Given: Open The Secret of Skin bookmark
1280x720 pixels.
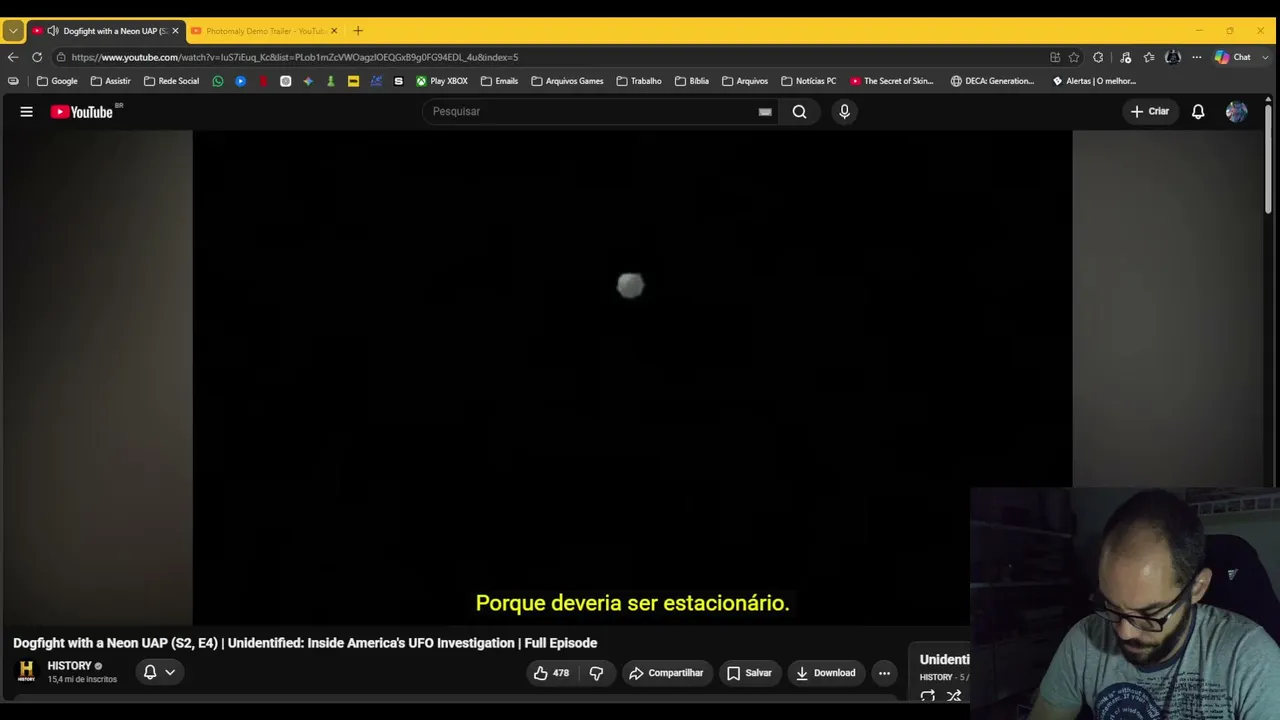Looking at the screenshot, I should pyautogui.click(x=892, y=81).
